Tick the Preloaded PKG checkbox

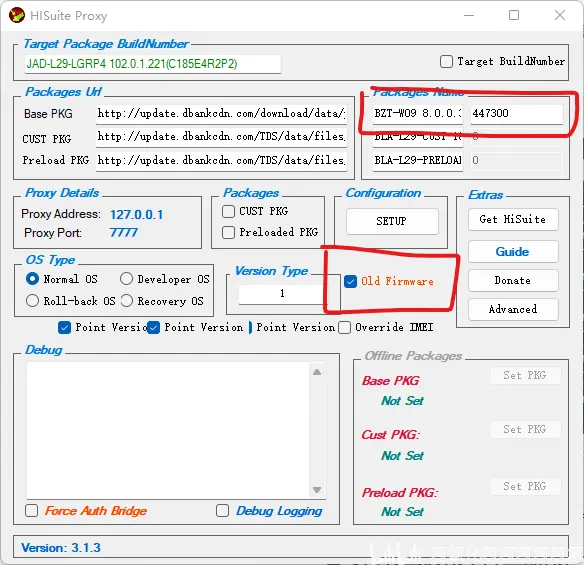pyautogui.click(x=228, y=233)
